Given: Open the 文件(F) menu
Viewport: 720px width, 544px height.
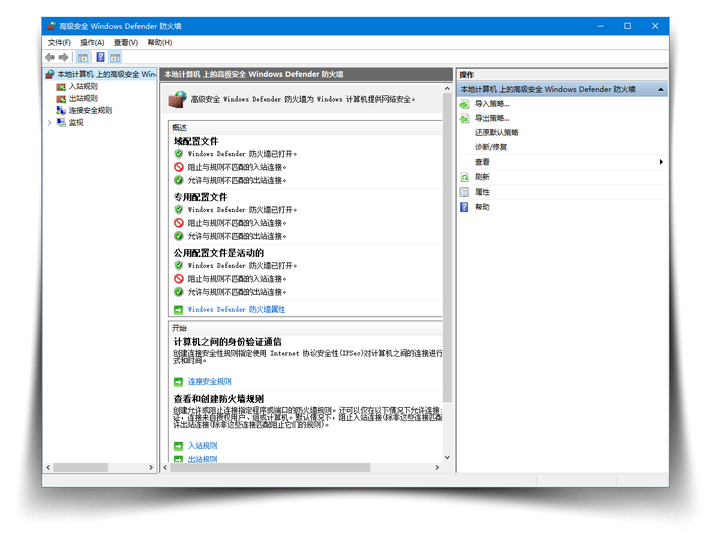Looking at the screenshot, I should [x=59, y=43].
